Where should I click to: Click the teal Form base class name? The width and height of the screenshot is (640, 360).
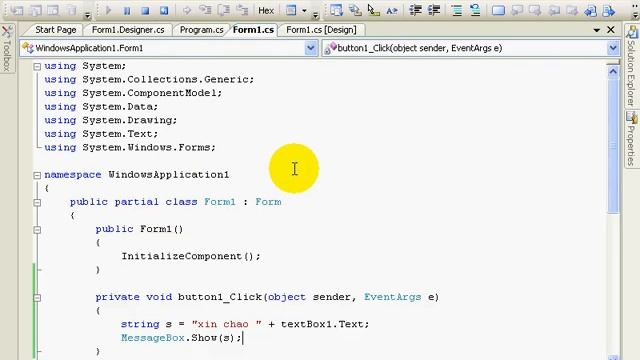[268, 202]
